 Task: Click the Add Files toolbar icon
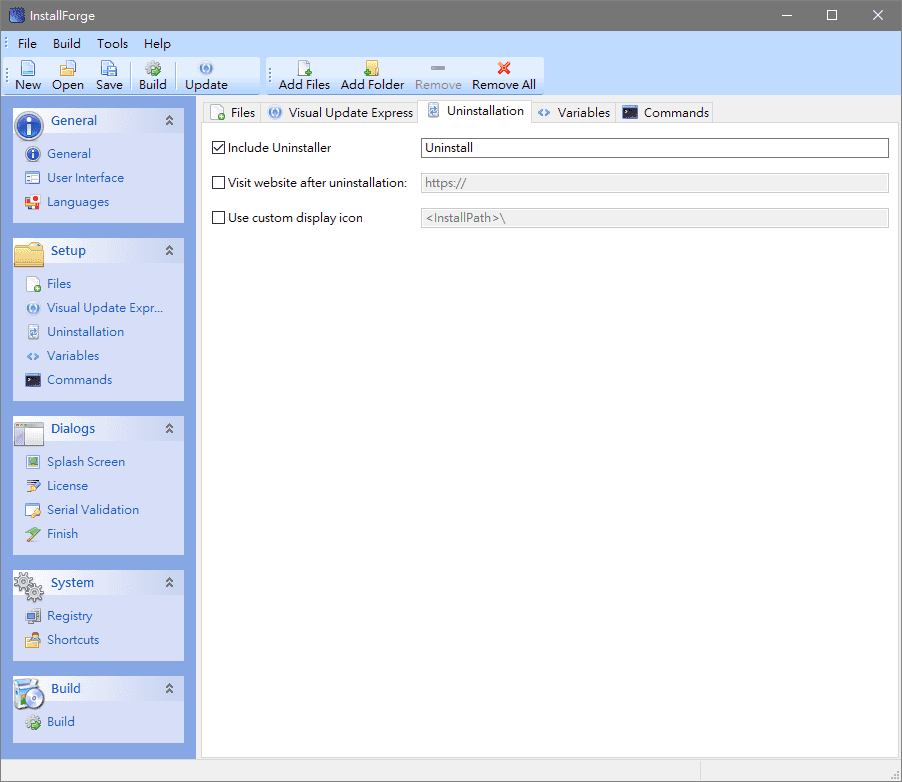pos(304,68)
